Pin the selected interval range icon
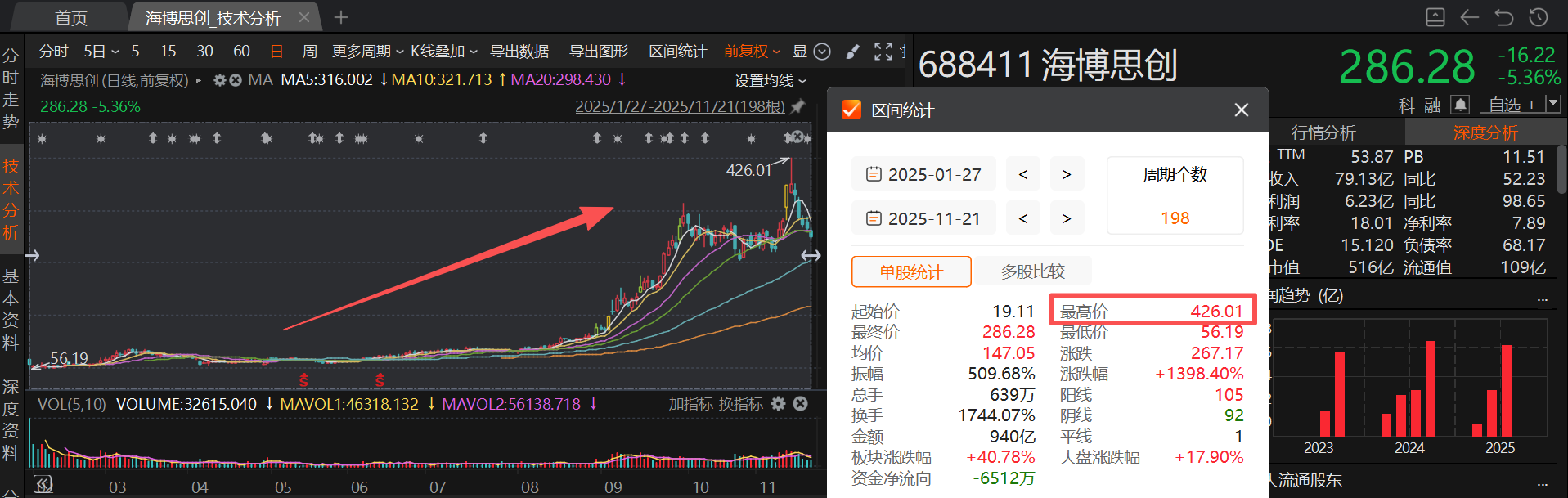 coord(797,106)
